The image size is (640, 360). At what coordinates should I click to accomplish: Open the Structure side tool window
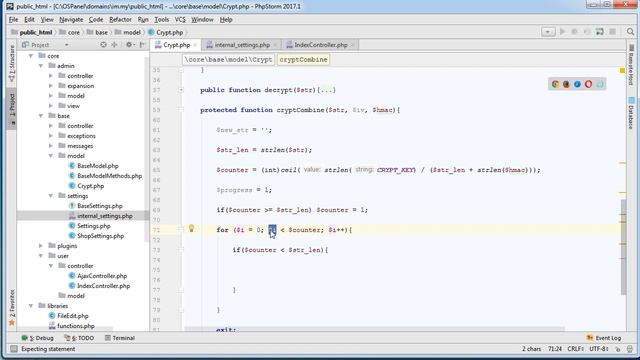click(12, 64)
